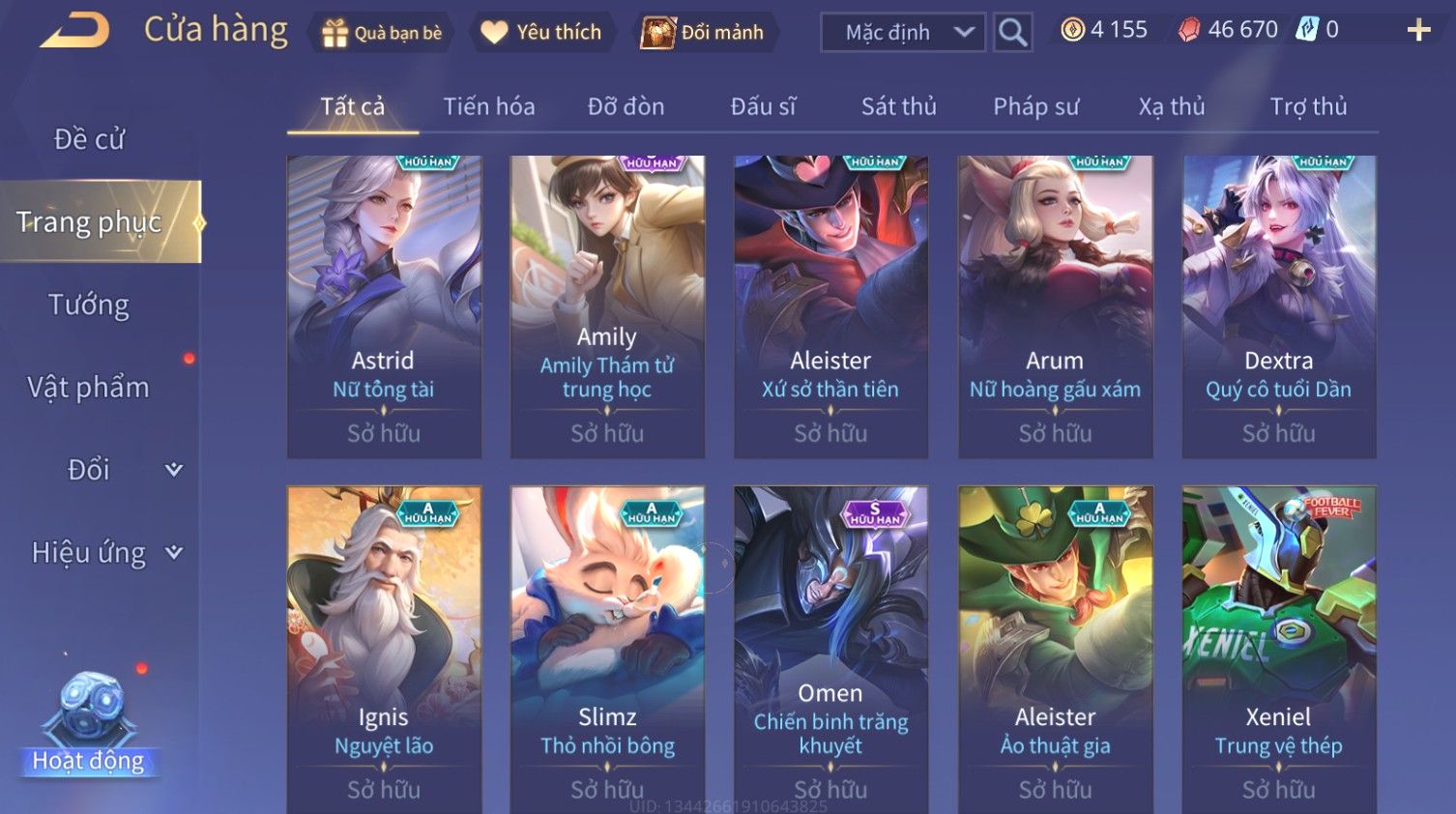Switch to the Pháp sư tab
Viewport: 1456px width, 814px height.
pyautogui.click(x=1035, y=106)
